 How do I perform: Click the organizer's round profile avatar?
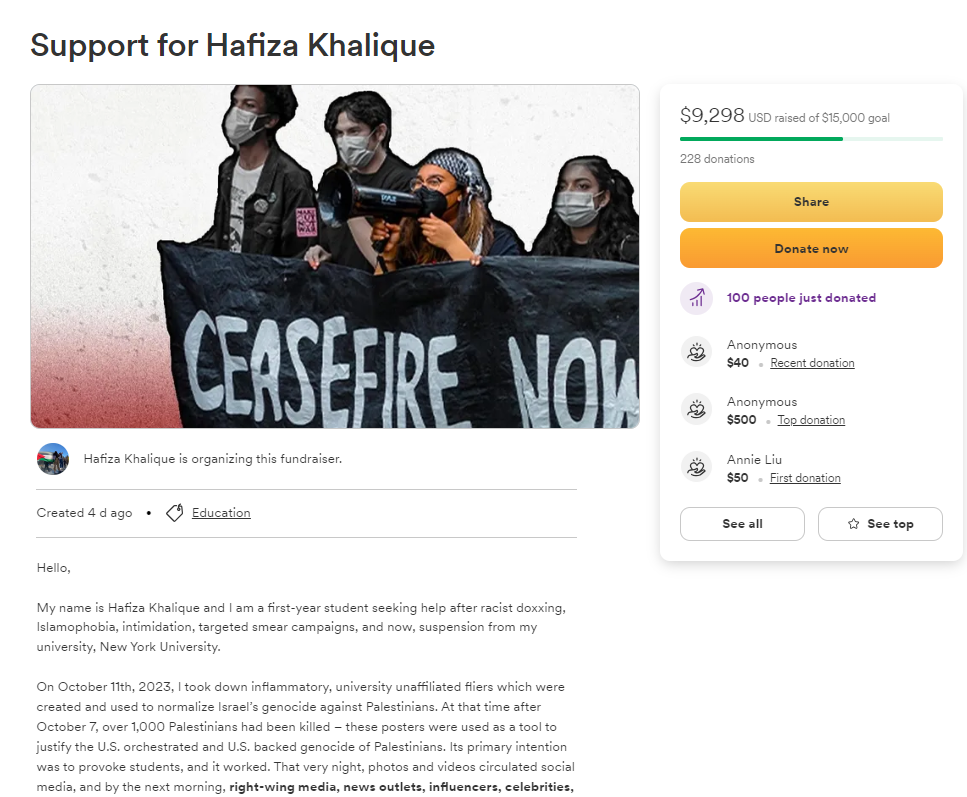click(53, 459)
